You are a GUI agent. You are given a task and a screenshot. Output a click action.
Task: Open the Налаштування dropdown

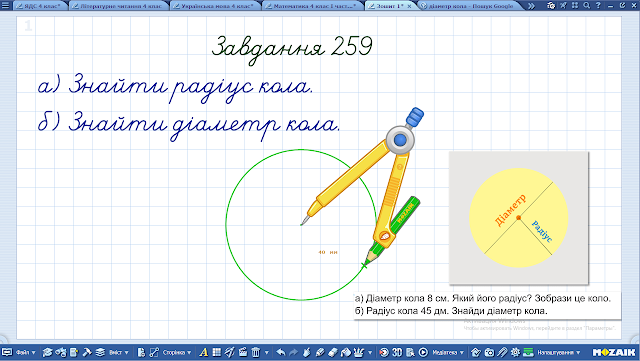pyautogui.click(x=559, y=352)
